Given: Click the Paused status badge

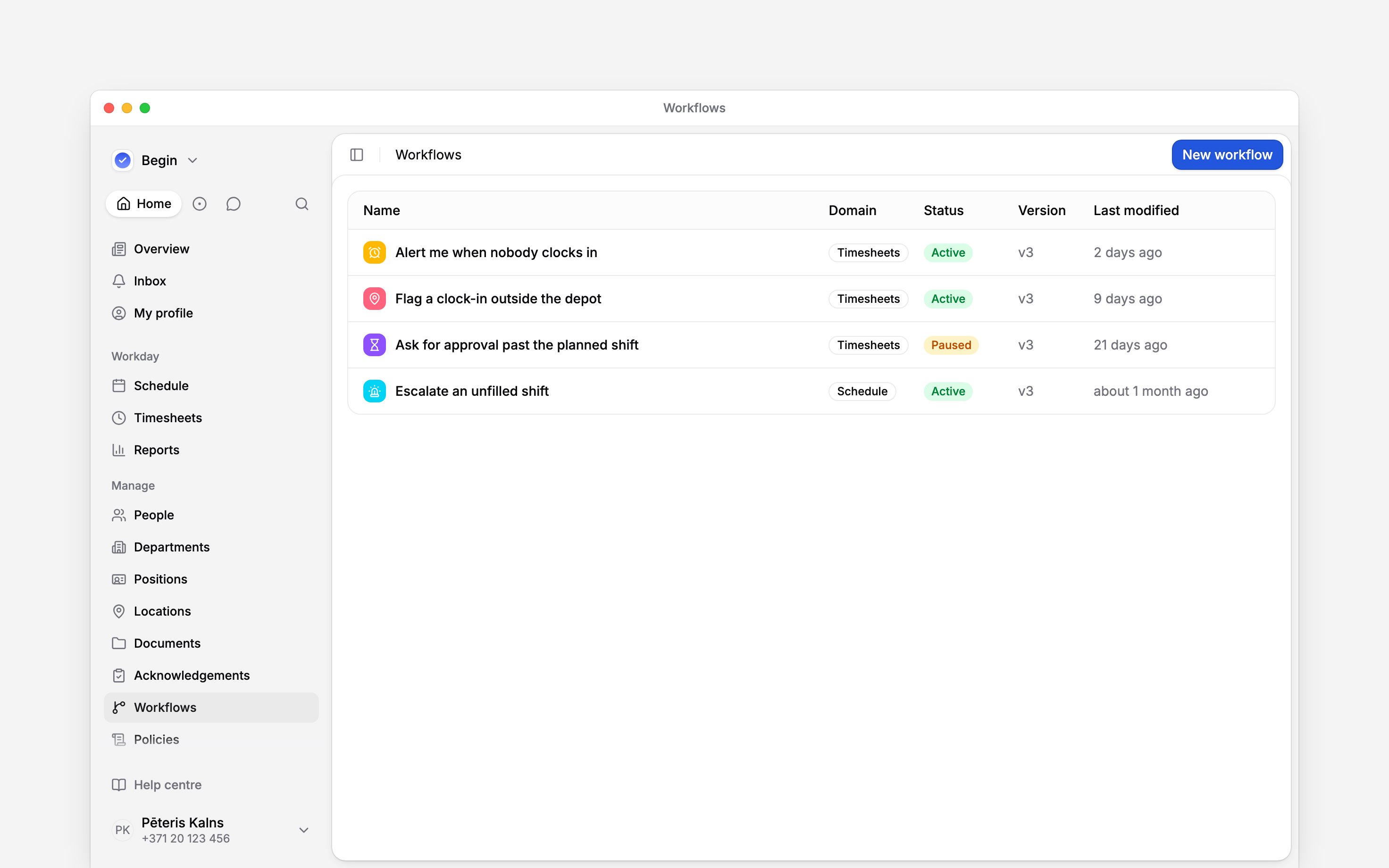Looking at the screenshot, I should coord(951,345).
